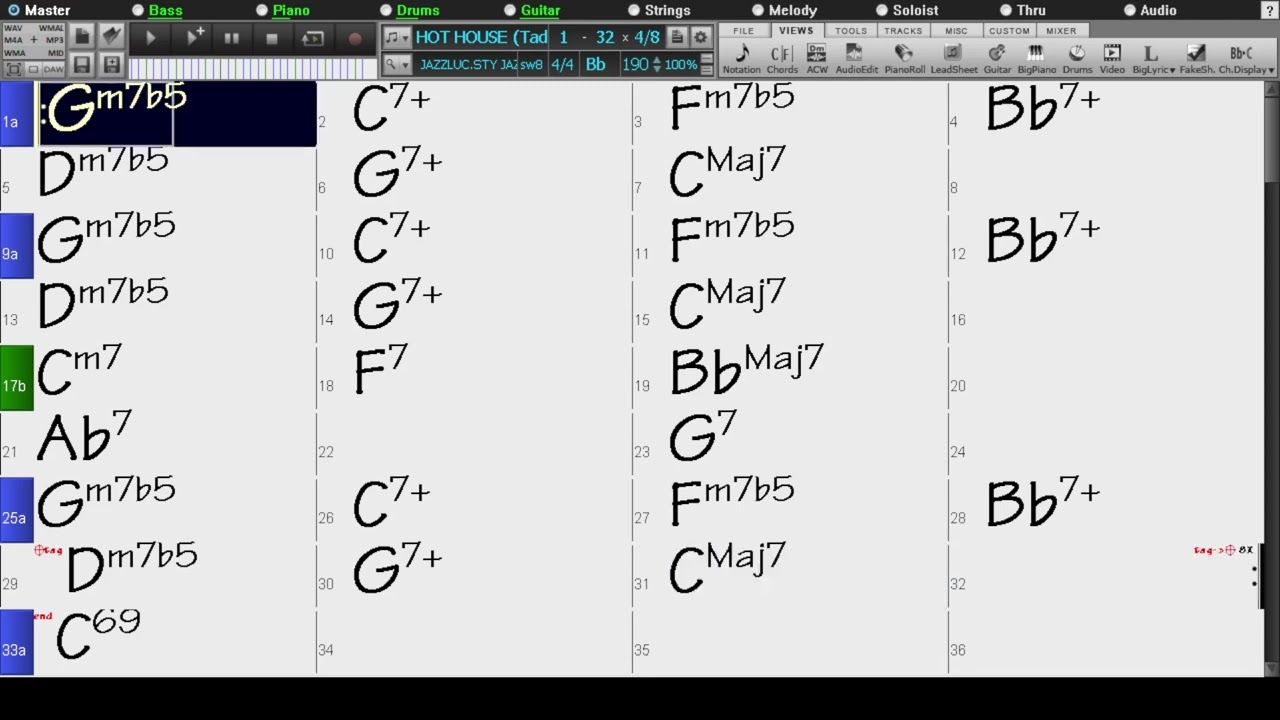This screenshot has height=720, width=1280.
Task: Open the Ch.Display dropdown menu
Action: [x=1246, y=58]
